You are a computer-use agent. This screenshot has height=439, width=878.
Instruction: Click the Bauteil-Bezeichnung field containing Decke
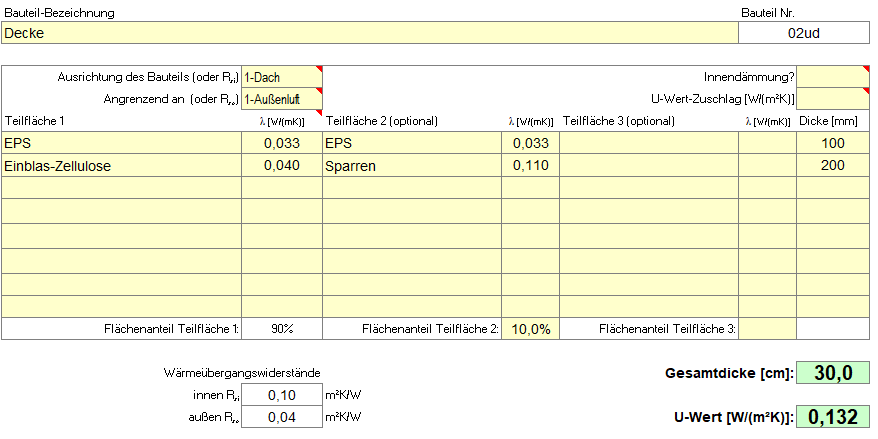click(370, 33)
